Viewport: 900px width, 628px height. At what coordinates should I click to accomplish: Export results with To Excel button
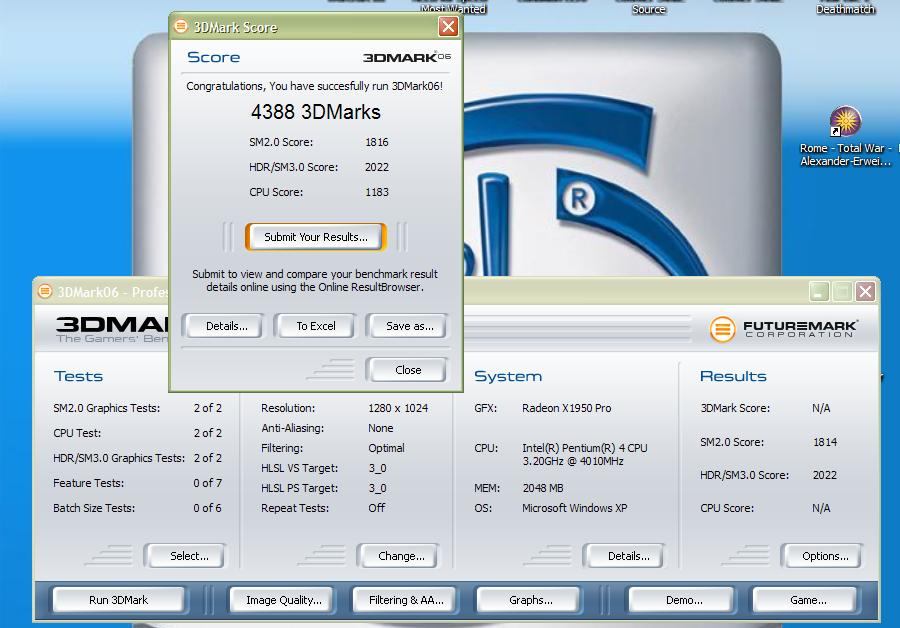click(x=316, y=326)
